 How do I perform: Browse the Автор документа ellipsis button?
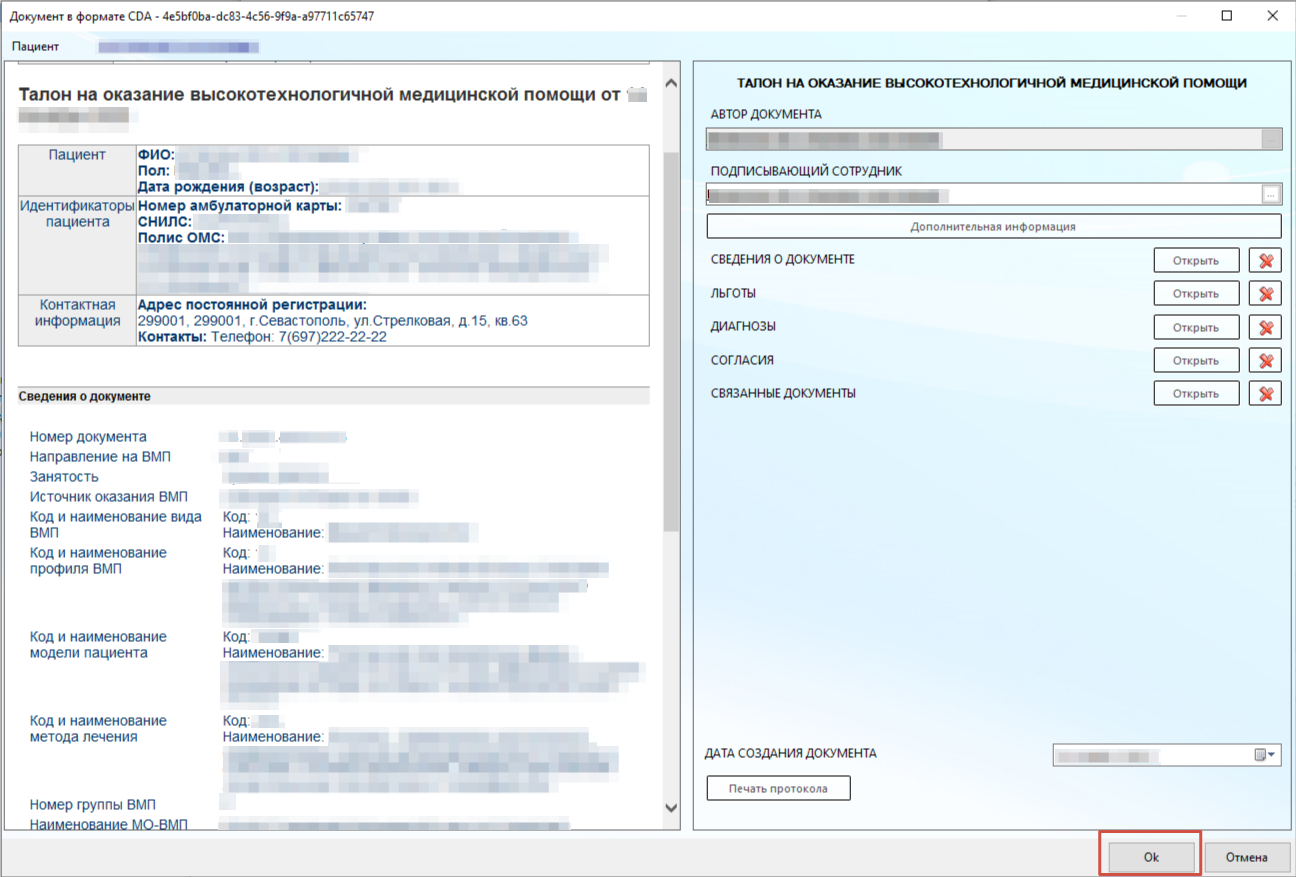point(1271,139)
